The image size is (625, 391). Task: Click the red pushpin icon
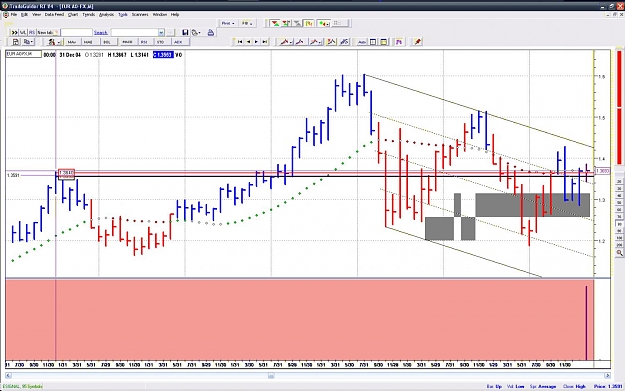417,42
